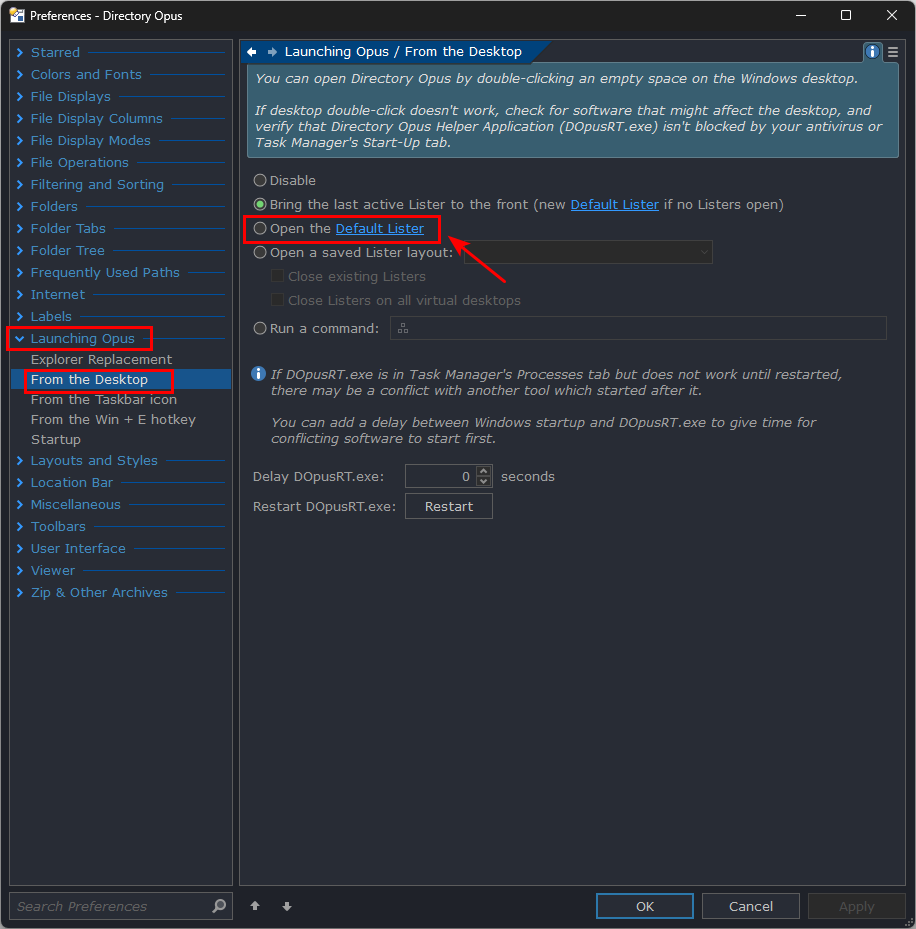Go back with the left arrow icon
Image resolution: width=916 pixels, height=929 pixels.
(x=251, y=52)
